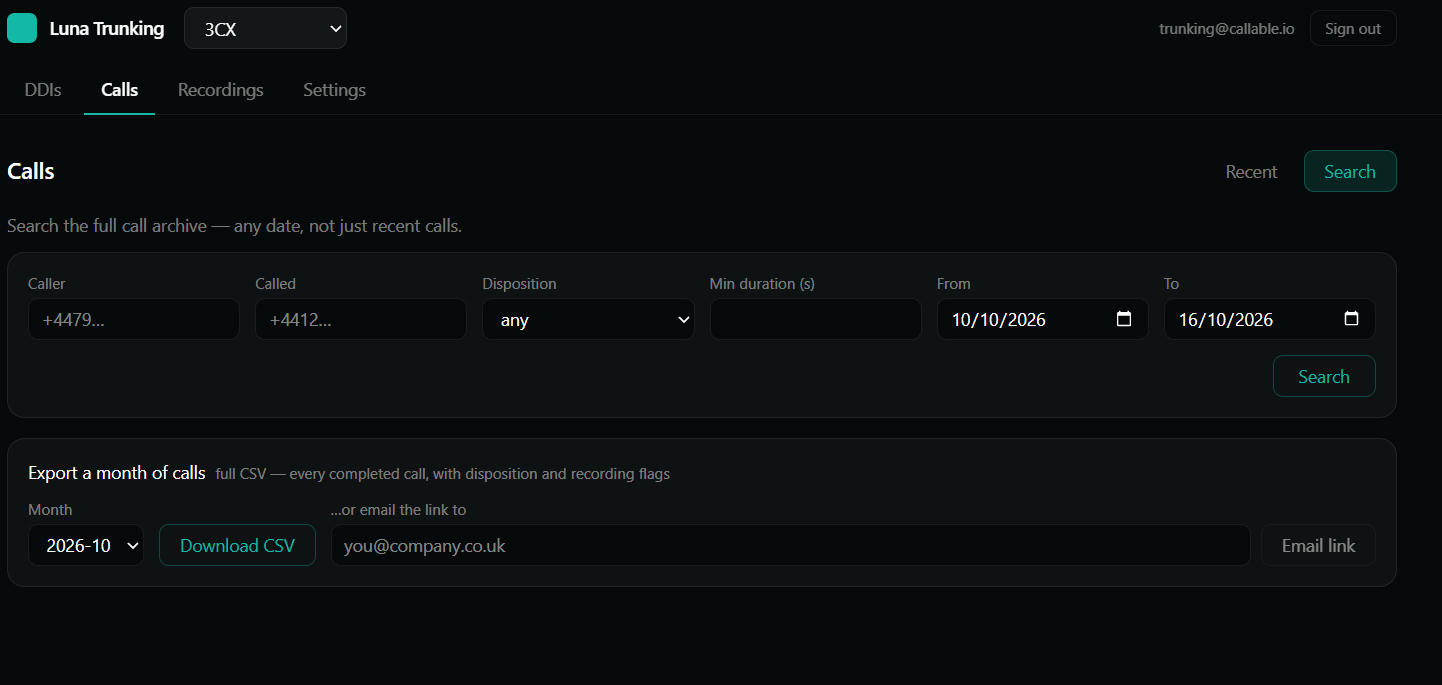Focus the Called number input field
This screenshot has width=1442, height=685.
(x=361, y=319)
